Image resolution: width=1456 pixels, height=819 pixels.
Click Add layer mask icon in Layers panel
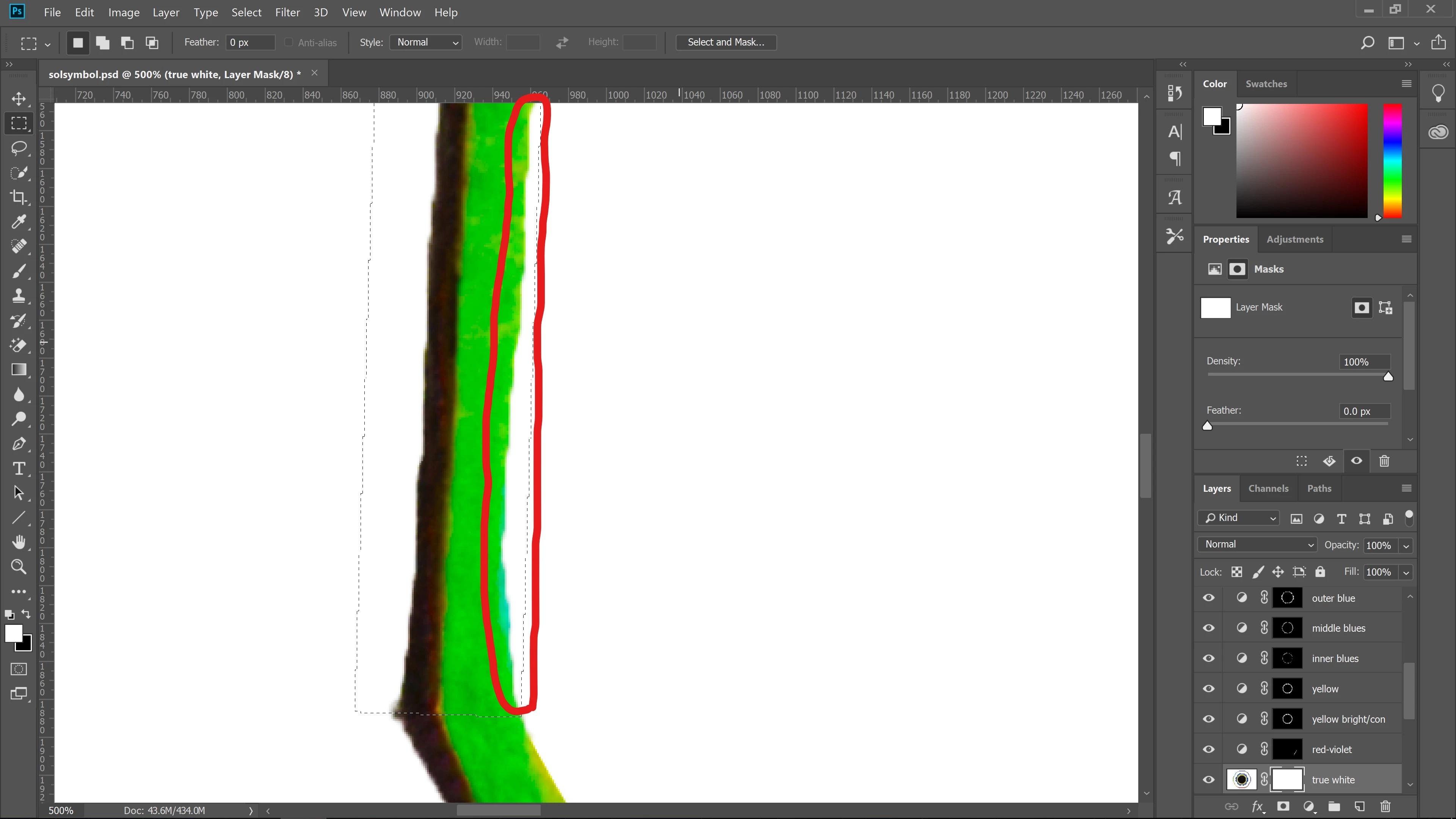click(x=1283, y=806)
